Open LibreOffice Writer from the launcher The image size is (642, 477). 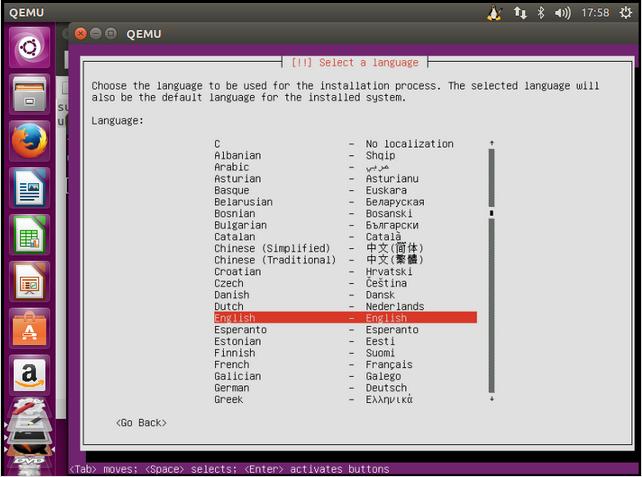(x=30, y=187)
